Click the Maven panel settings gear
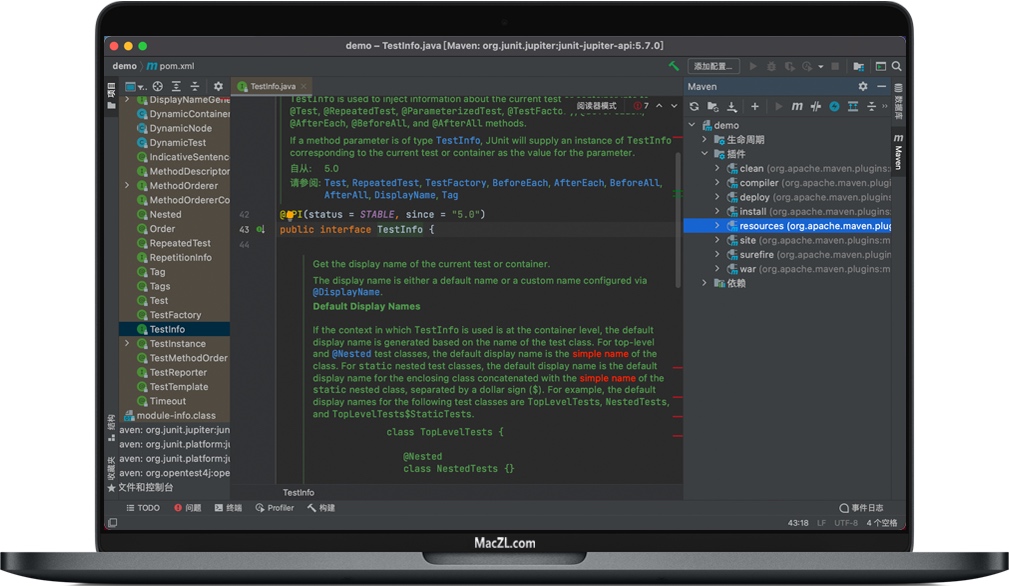Viewport: 1009px width, 586px height. click(x=863, y=87)
